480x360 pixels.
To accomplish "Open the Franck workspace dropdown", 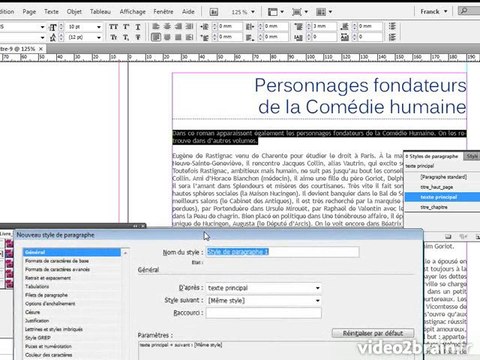I will point(446,12).
